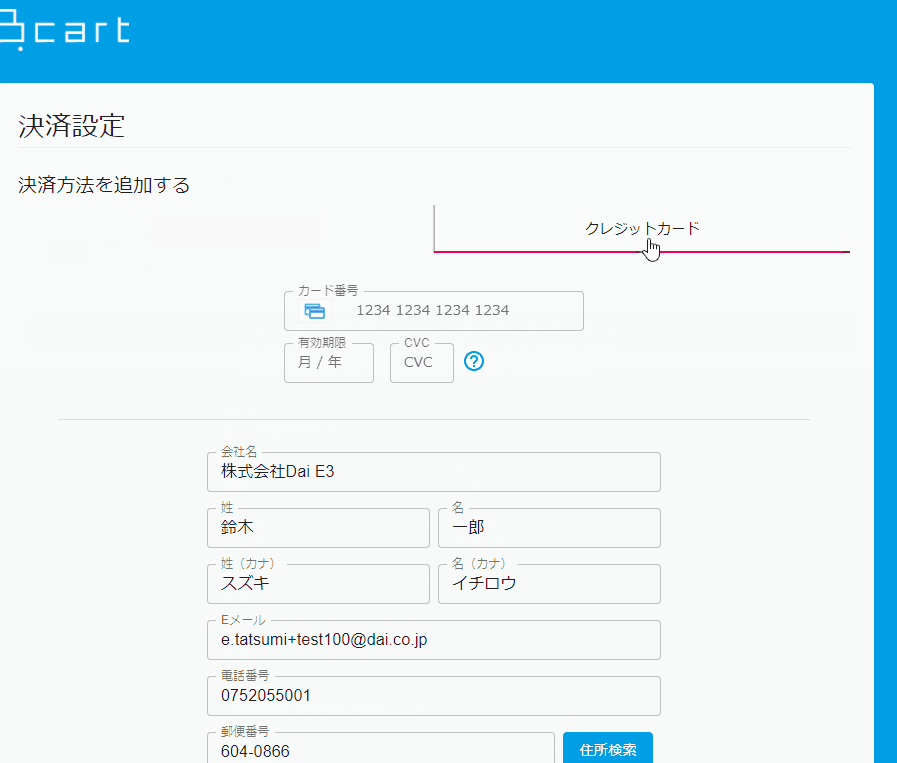The width and height of the screenshot is (897, 763).
Task: Click the 名（カナ） field containing イチロウ
Action: tap(548, 584)
